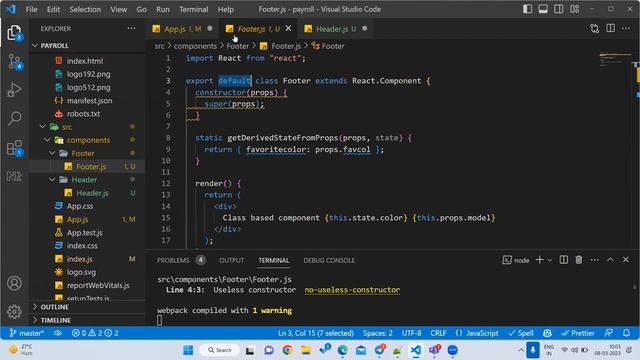Split the editor to the right
This screenshot has height=360, width=640.
point(611,28)
